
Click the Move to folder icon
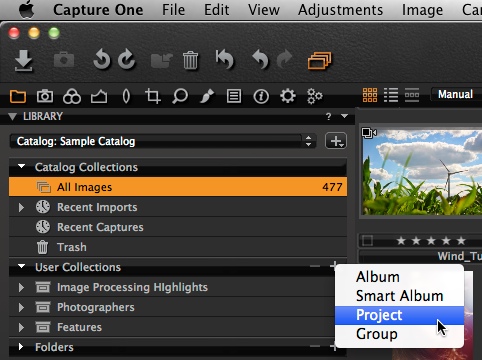coord(161,60)
